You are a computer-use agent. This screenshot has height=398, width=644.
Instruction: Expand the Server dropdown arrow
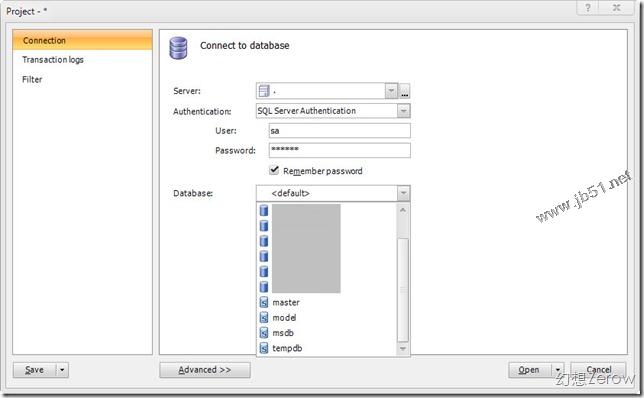[x=391, y=91]
